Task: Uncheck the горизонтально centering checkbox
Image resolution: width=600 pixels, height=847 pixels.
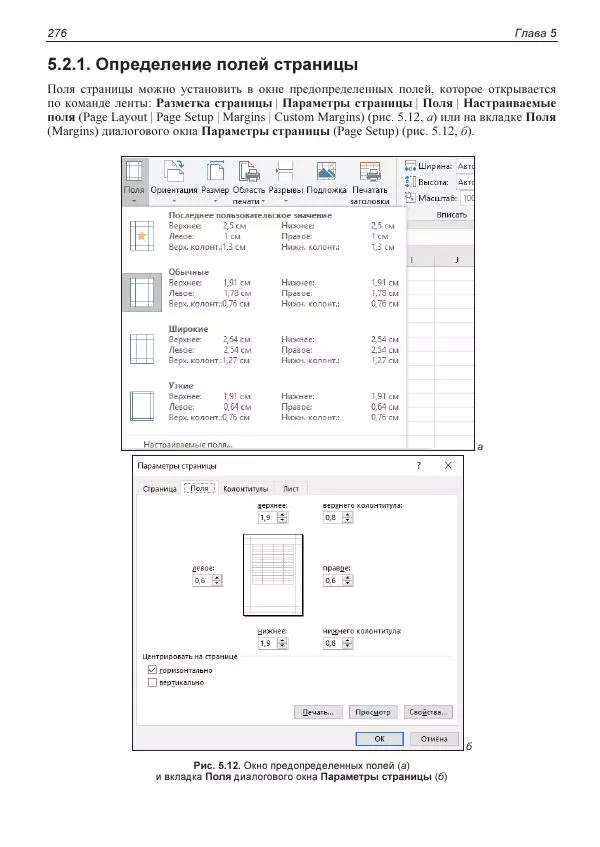Action: [152, 669]
